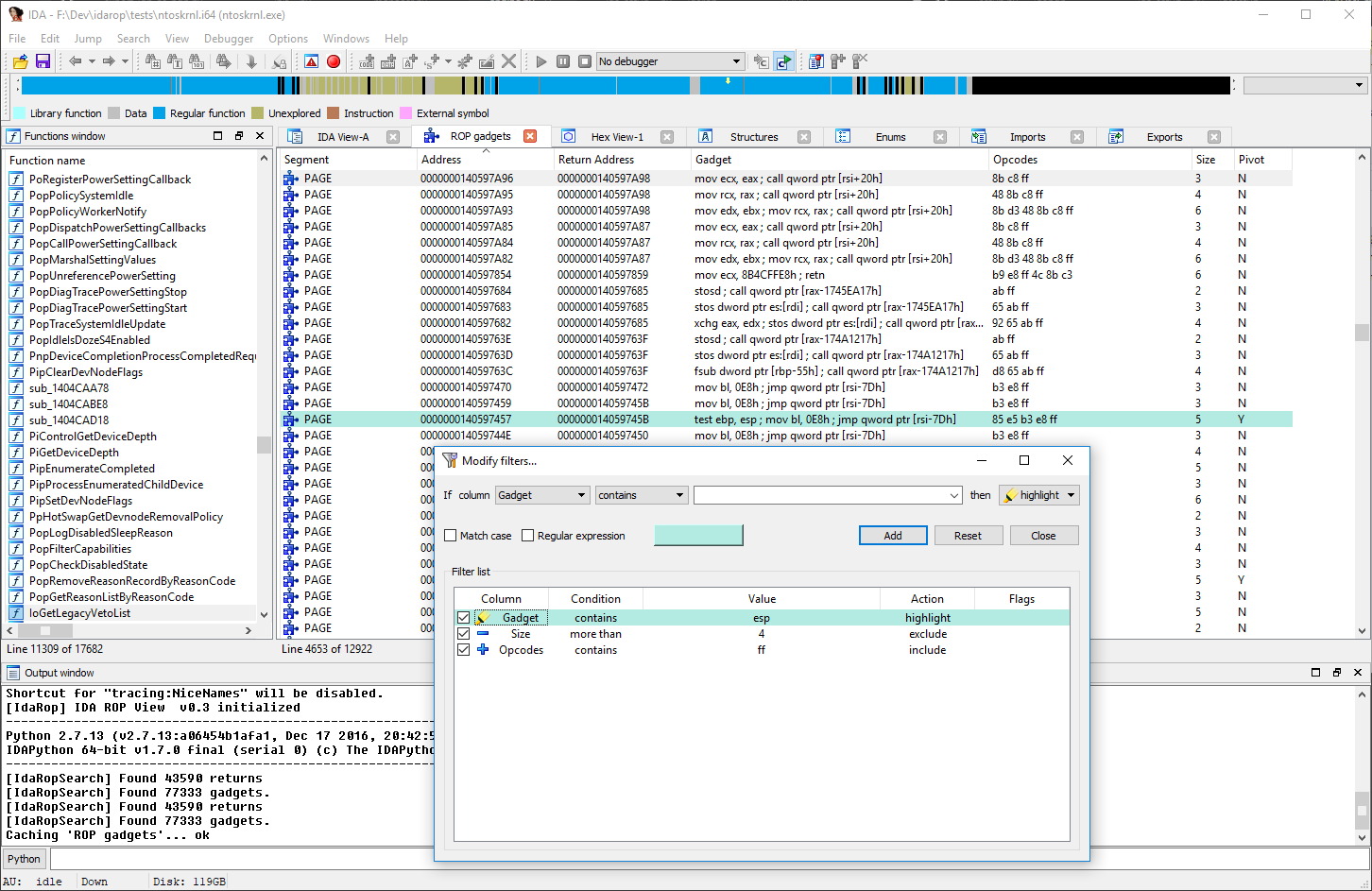Click the breakpoint list toolbar icon
The width and height of the screenshot is (1372, 891).
coord(816,61)
